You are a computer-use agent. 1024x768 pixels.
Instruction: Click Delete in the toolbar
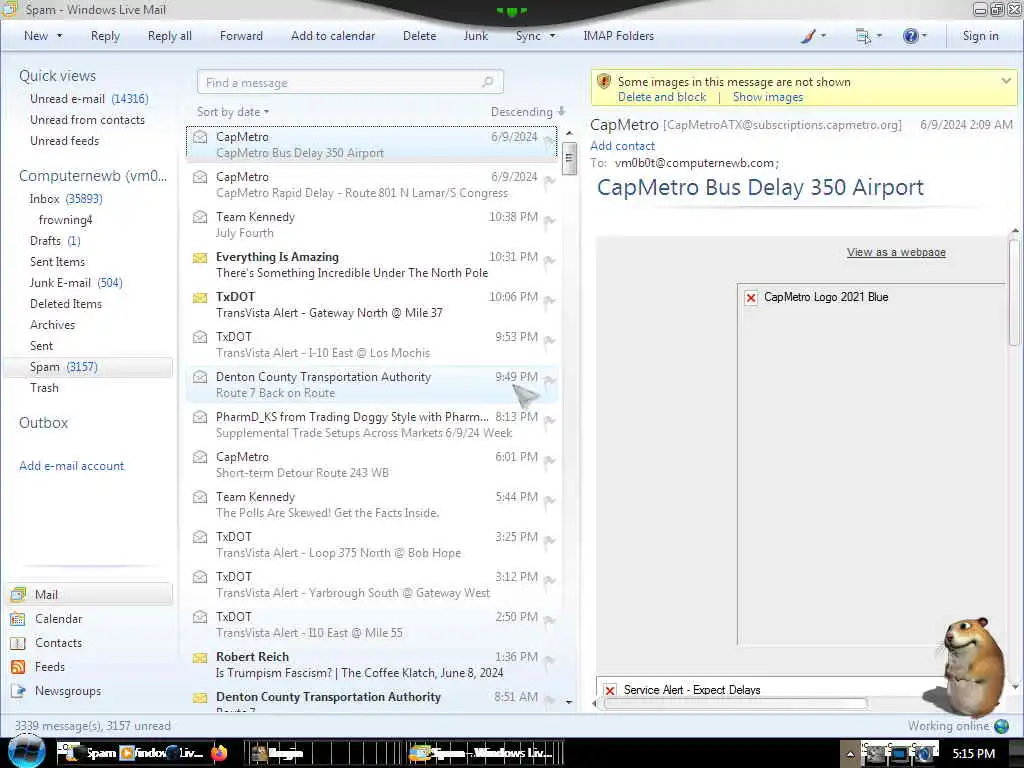(x=419, y=36)
